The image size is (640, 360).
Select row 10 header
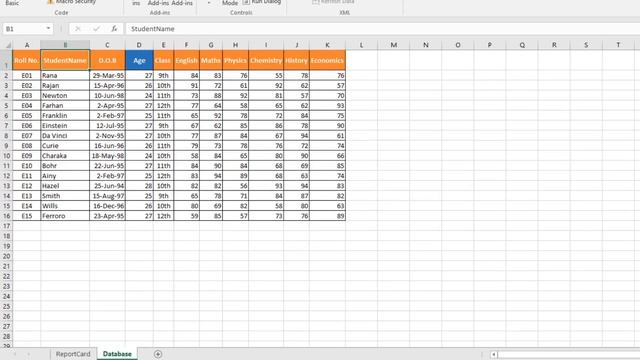point(6,156)
